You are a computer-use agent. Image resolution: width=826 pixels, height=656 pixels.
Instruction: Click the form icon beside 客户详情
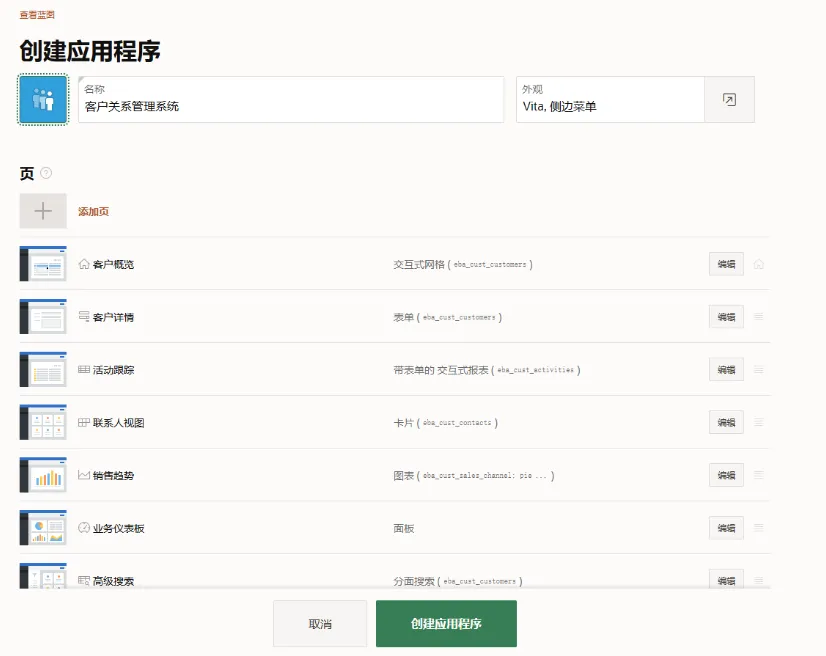84,317
